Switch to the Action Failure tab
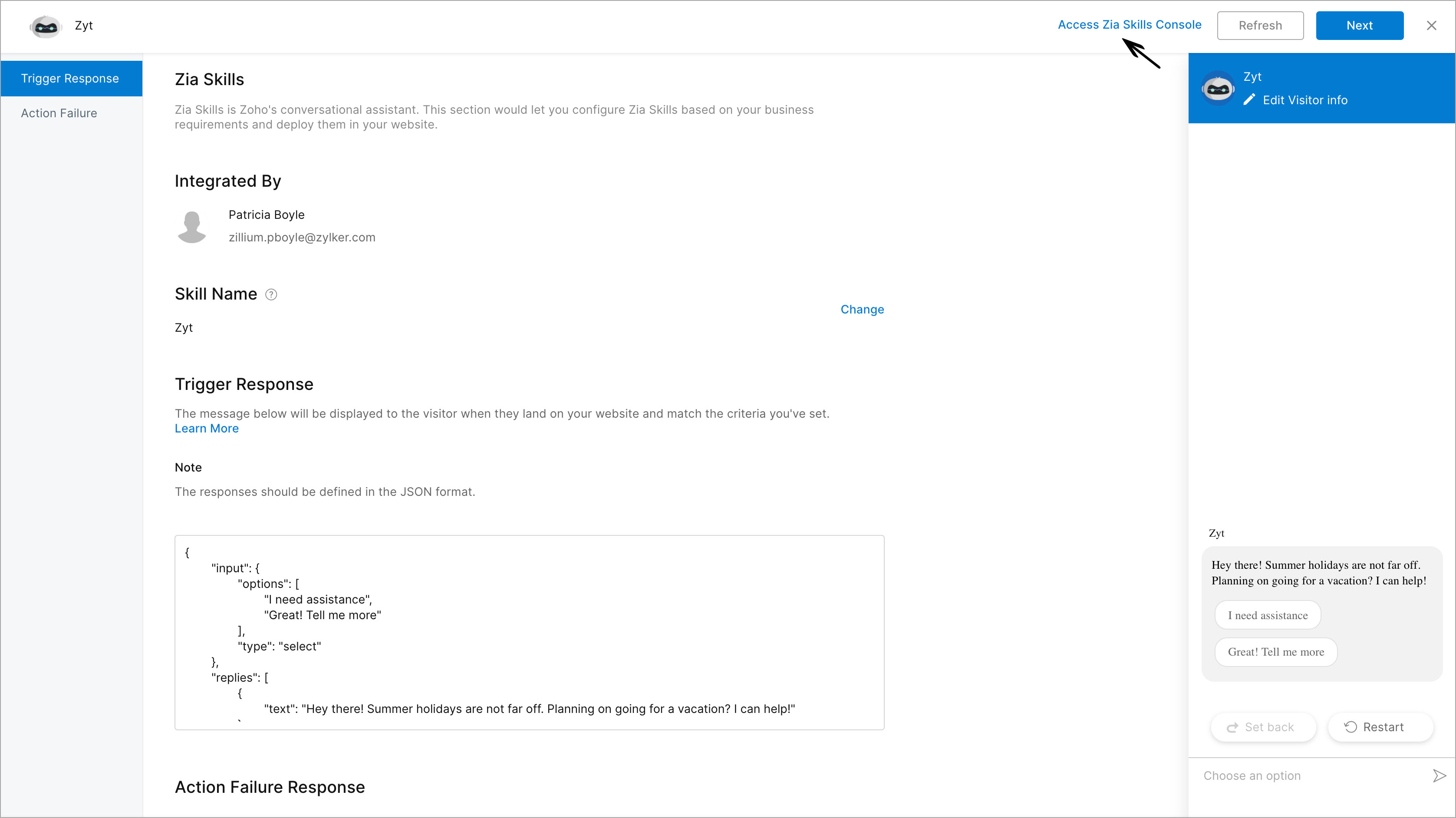1456x818 pixels. [59, 113]
